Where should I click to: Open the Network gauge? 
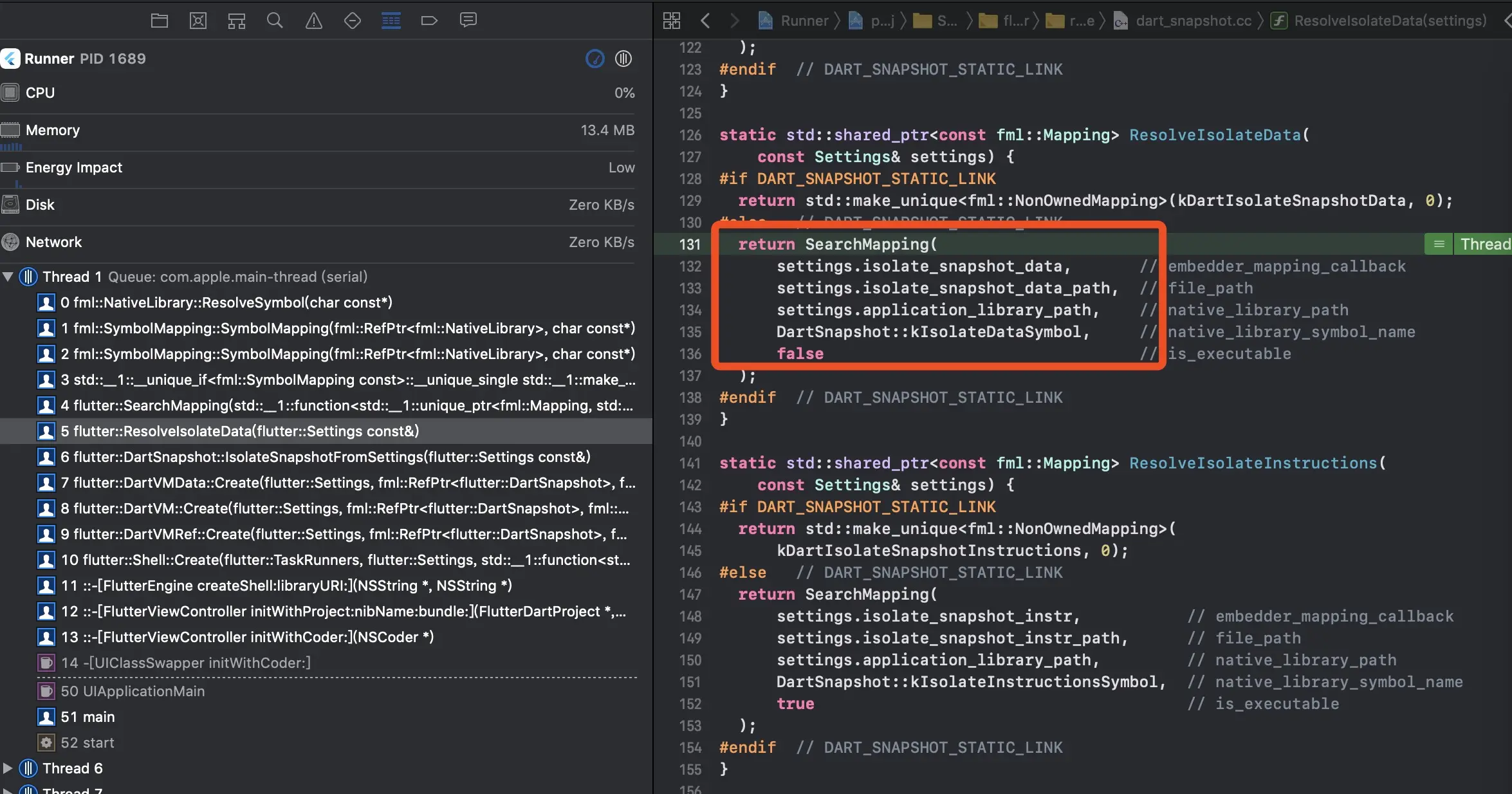tap(318, 243)
